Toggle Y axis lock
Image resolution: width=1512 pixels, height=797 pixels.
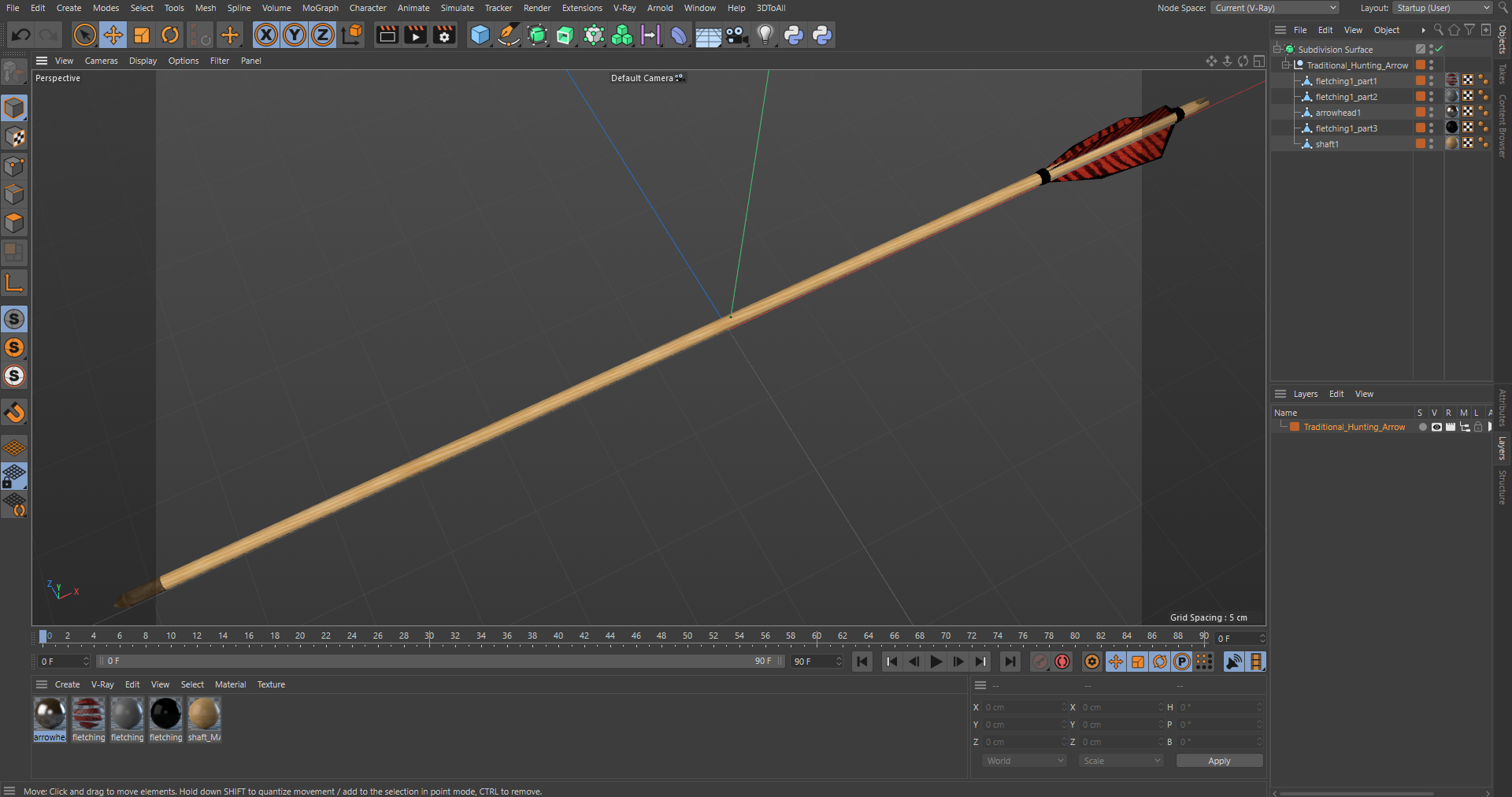[295, 35]
